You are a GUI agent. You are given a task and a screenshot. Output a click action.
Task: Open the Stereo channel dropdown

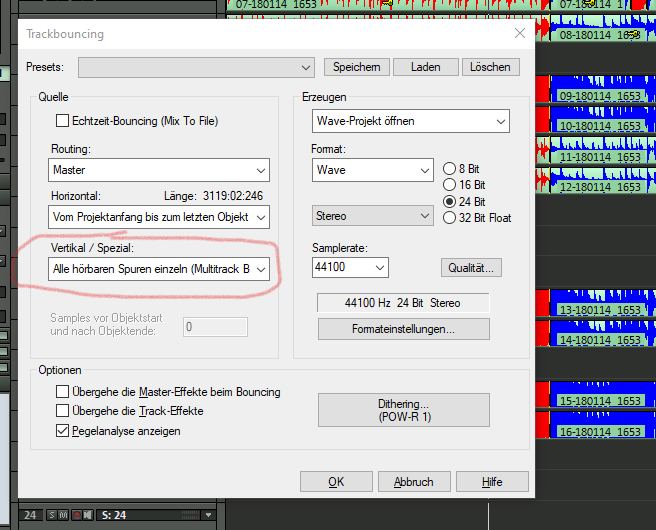click(373, 216)
